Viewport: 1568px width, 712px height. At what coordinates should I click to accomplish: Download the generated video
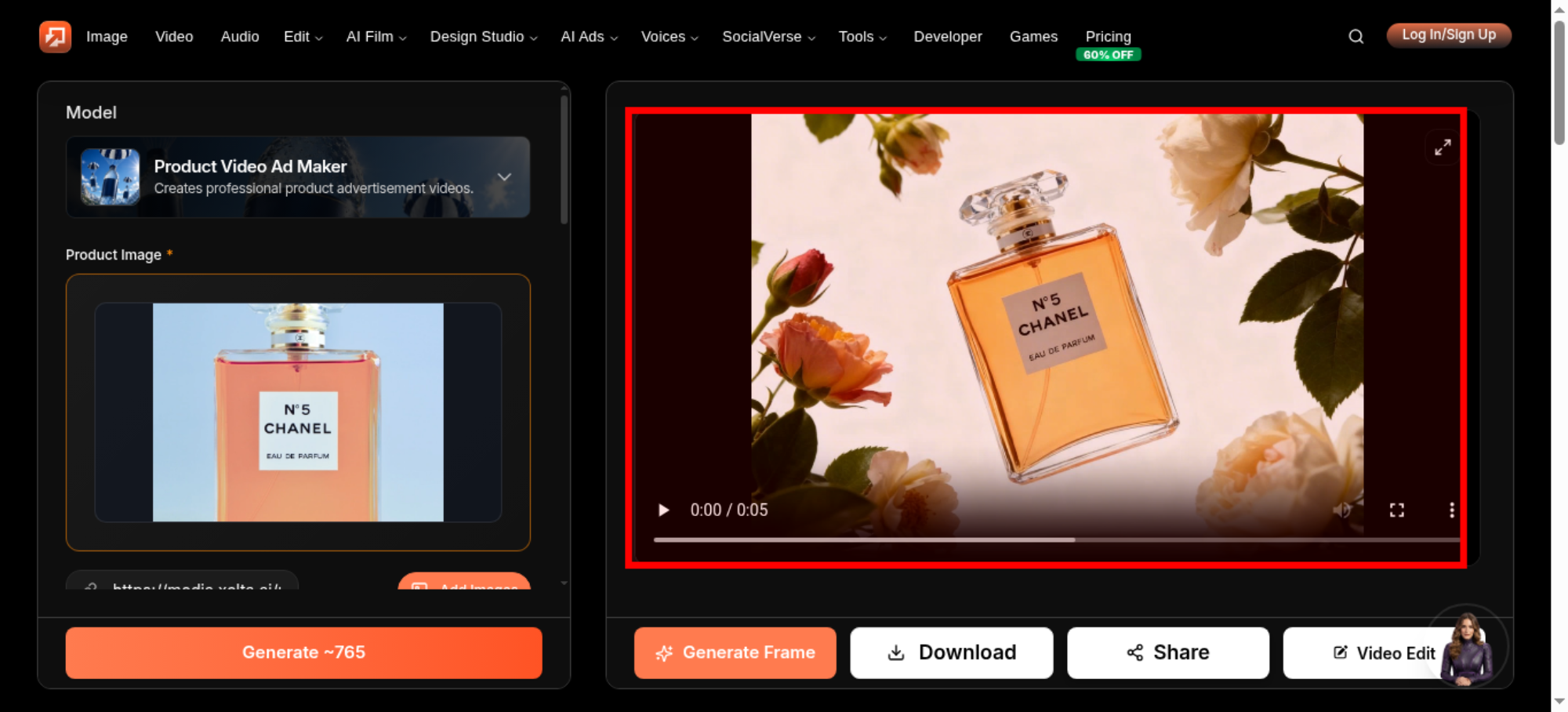click(952, 652)
